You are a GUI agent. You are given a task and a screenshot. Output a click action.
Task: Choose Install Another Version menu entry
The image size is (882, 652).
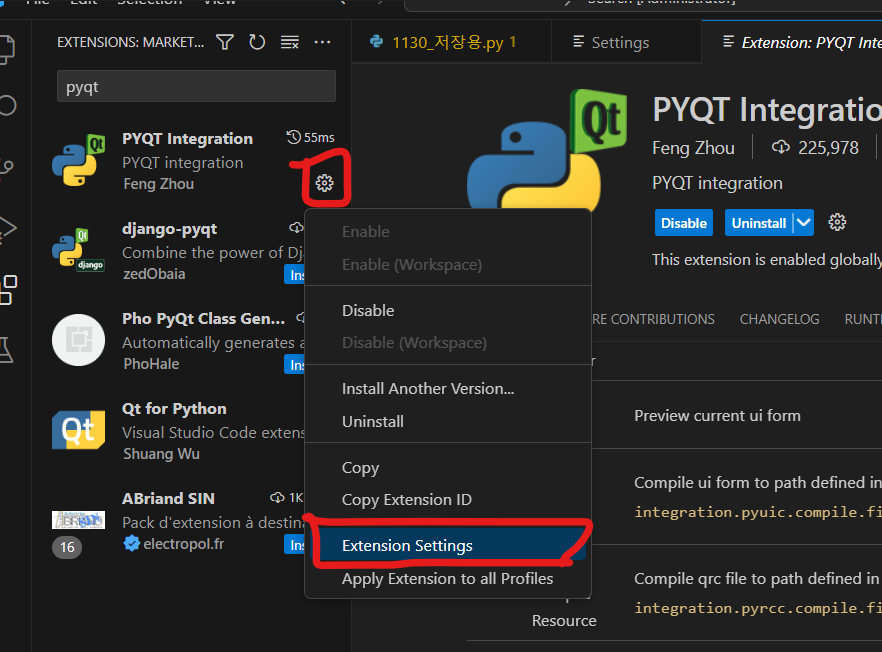[x=447, y=389]
